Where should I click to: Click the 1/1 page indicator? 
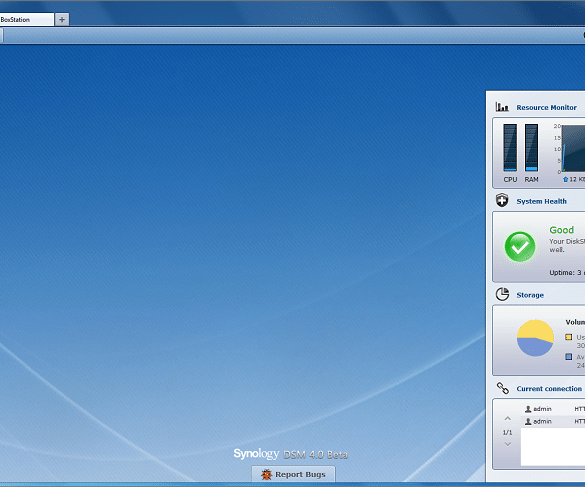pos(507,433)
